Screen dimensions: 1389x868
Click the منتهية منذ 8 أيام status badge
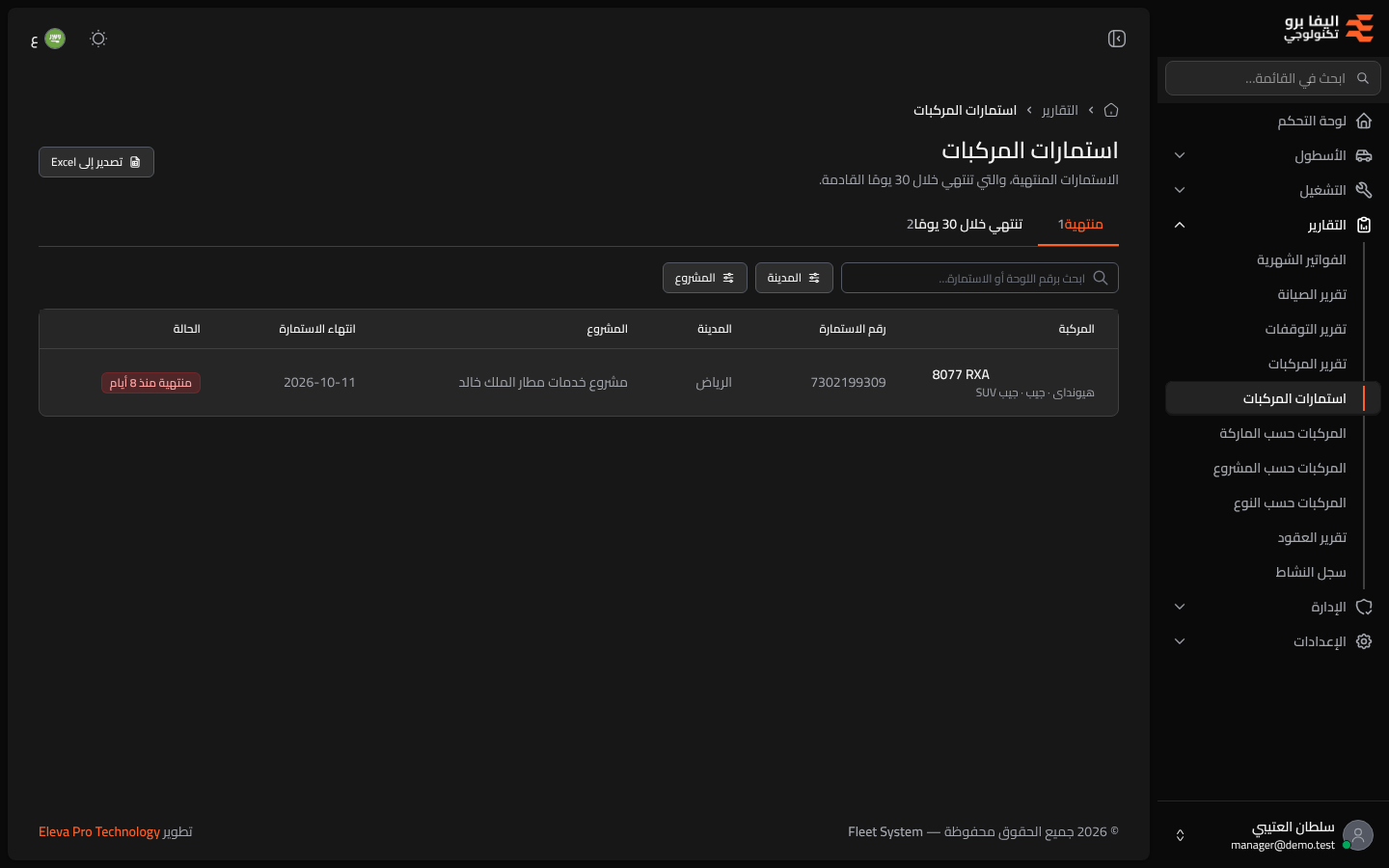150,383
